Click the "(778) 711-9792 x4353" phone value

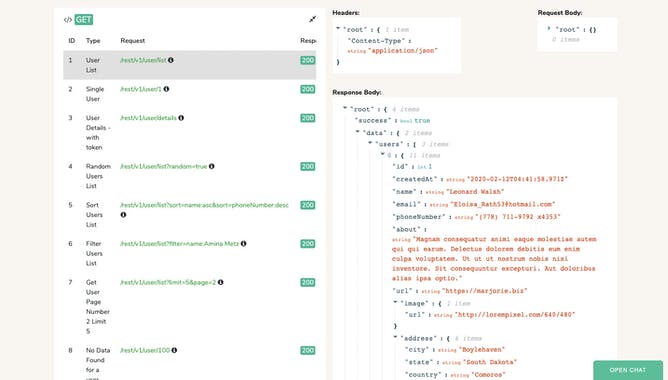tap(518, 217)
